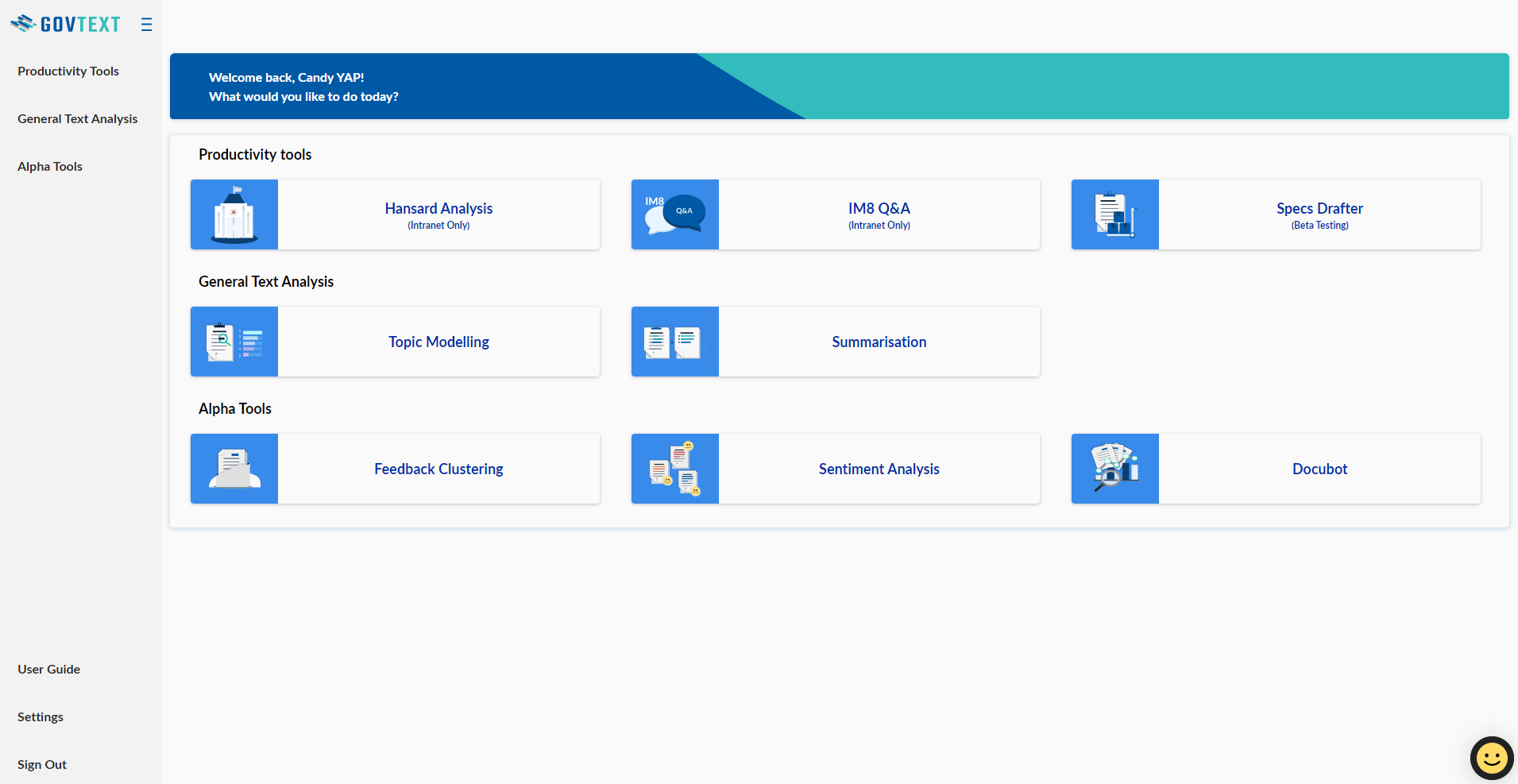1518x784 pixels.
Task: Select the Hansard Analysis building icon
Action: [x=234, y=214]
